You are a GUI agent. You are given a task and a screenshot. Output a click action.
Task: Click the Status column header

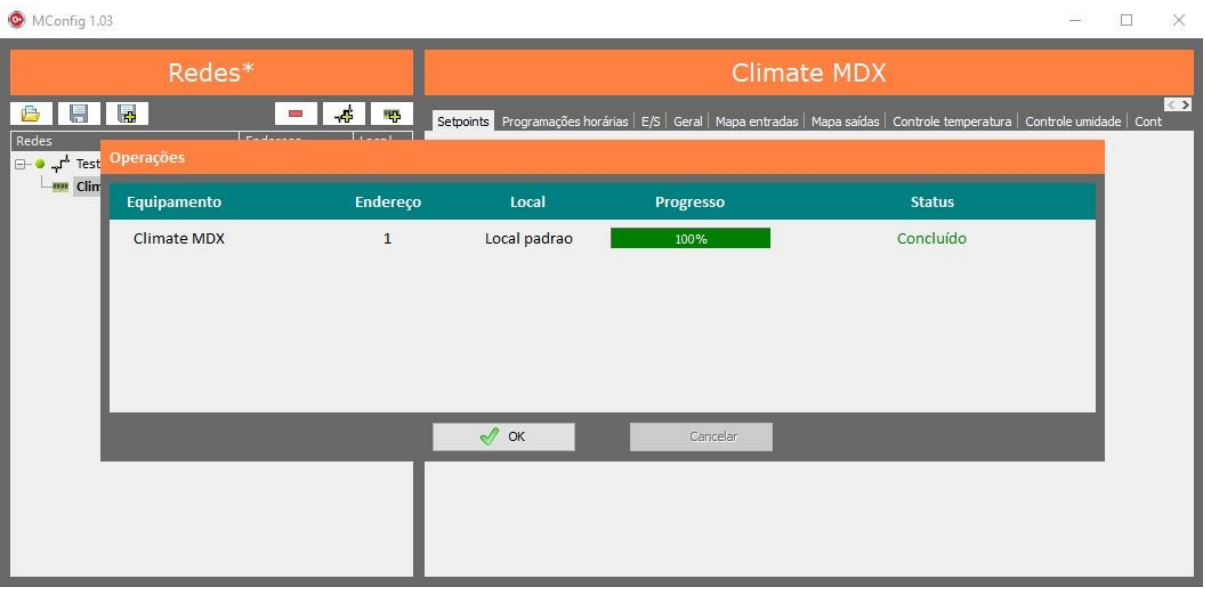[932, 202]
